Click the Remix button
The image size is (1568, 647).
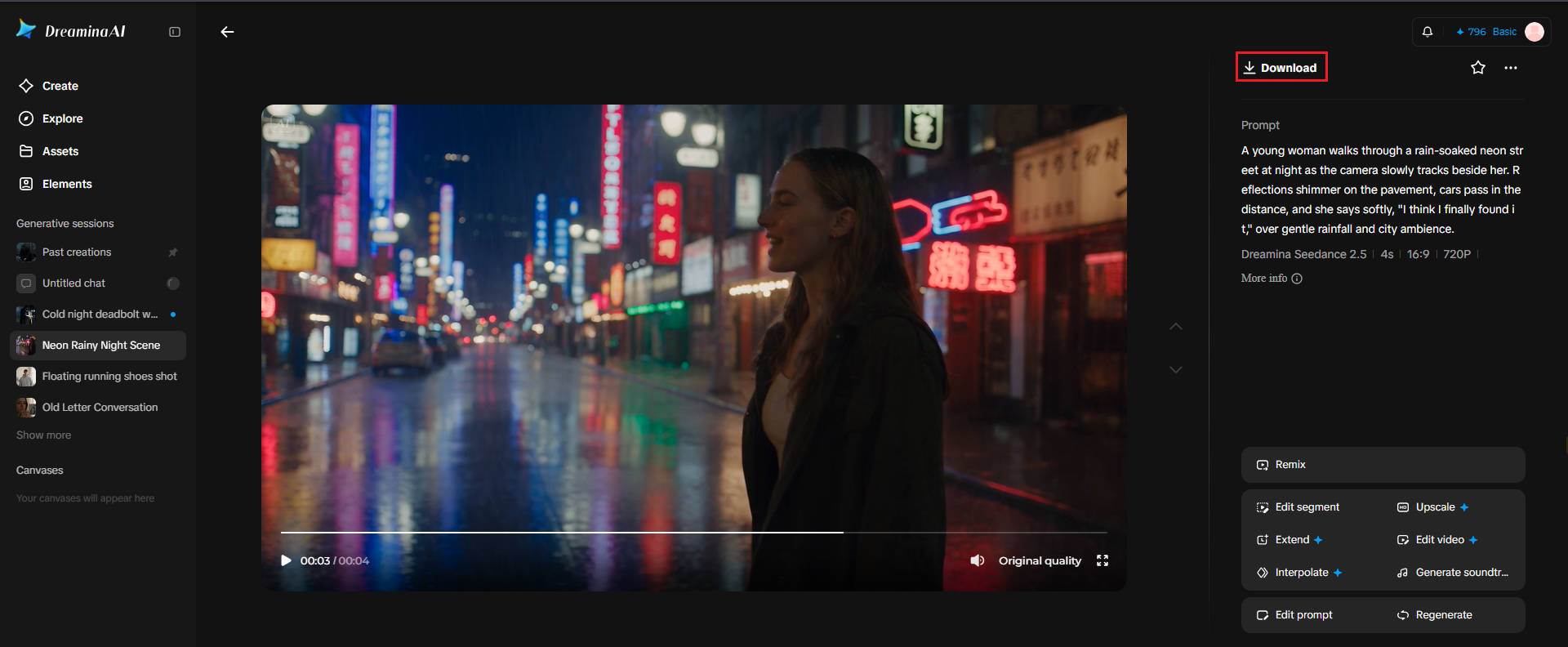(x=1383, y=465)
